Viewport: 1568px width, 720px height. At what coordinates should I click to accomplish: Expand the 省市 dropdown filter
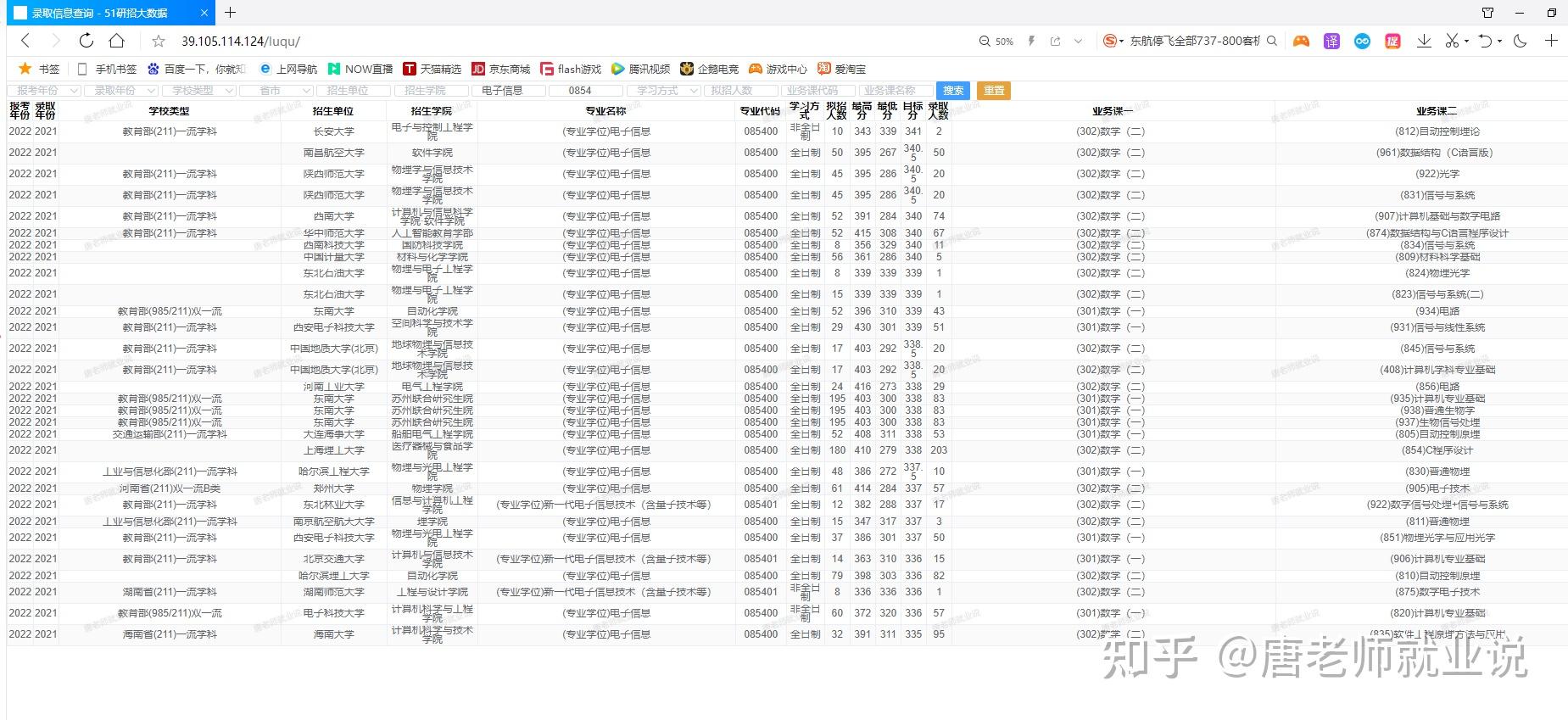(x=276, y=91)
